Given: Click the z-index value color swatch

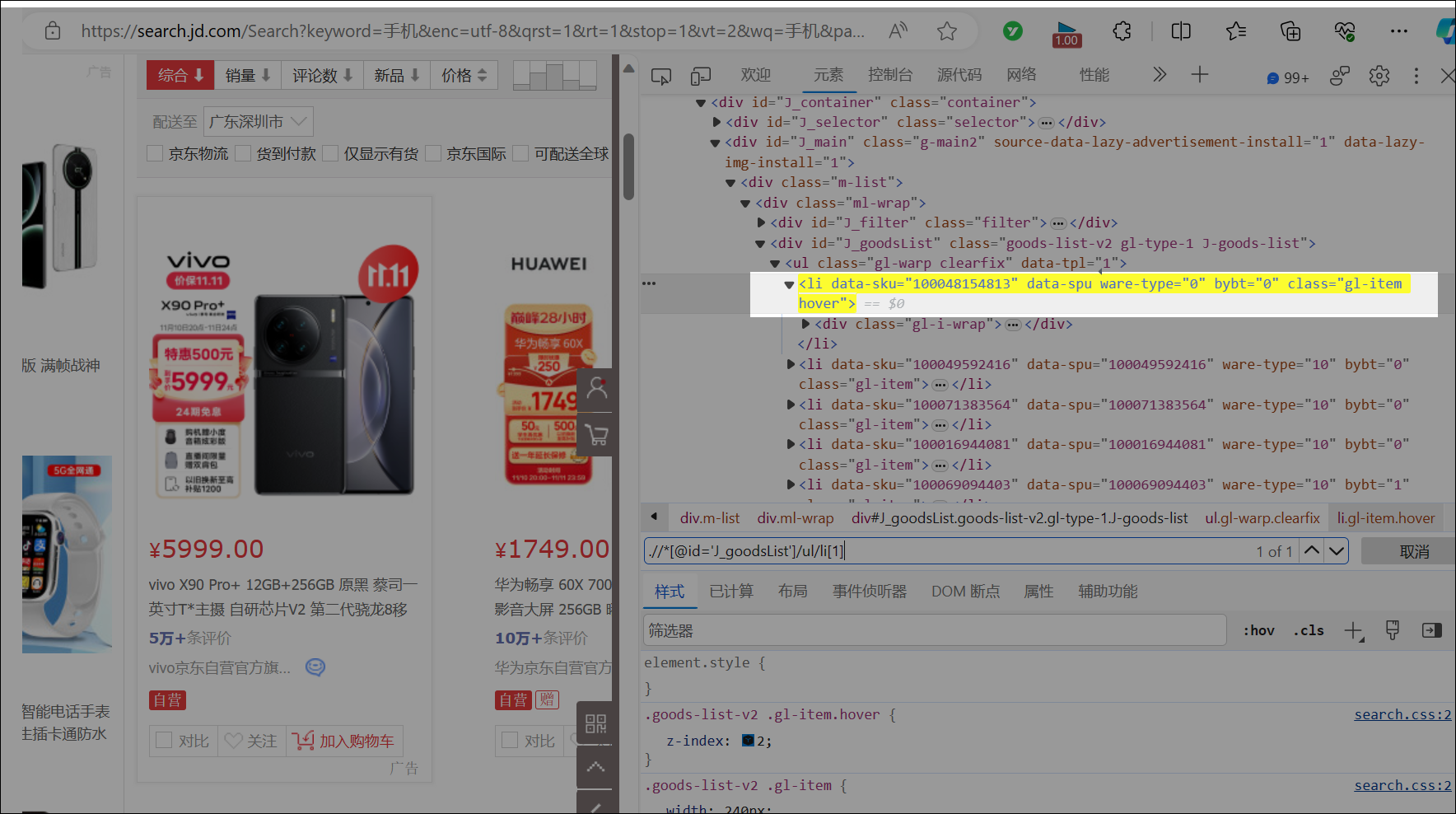Looking at the screenshot, I should [x=748, y=741].
